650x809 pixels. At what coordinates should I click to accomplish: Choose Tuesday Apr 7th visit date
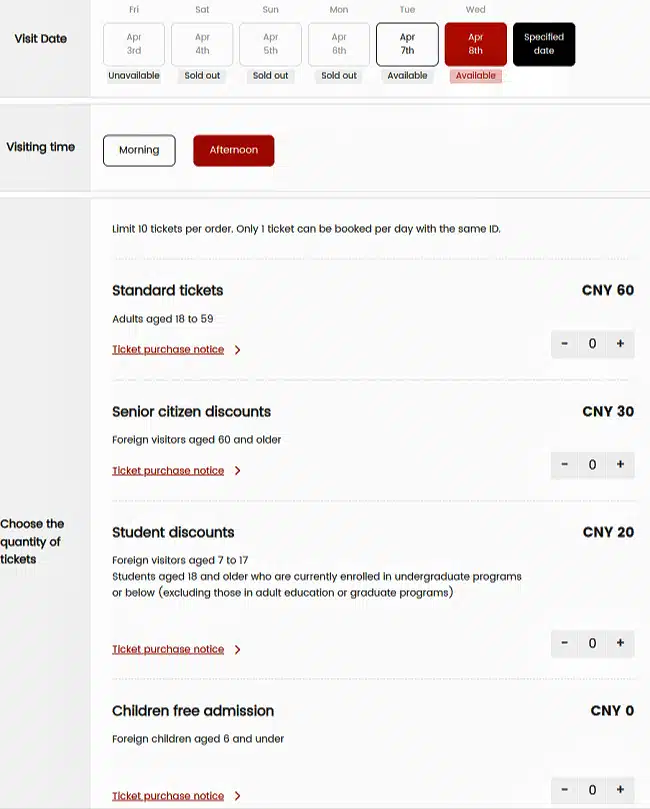pyautogui.click(x=407, y=44)
